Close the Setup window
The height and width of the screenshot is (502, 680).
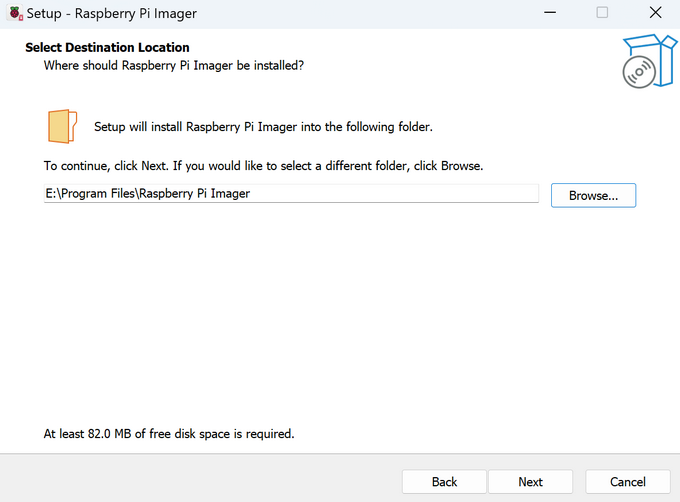655,13
